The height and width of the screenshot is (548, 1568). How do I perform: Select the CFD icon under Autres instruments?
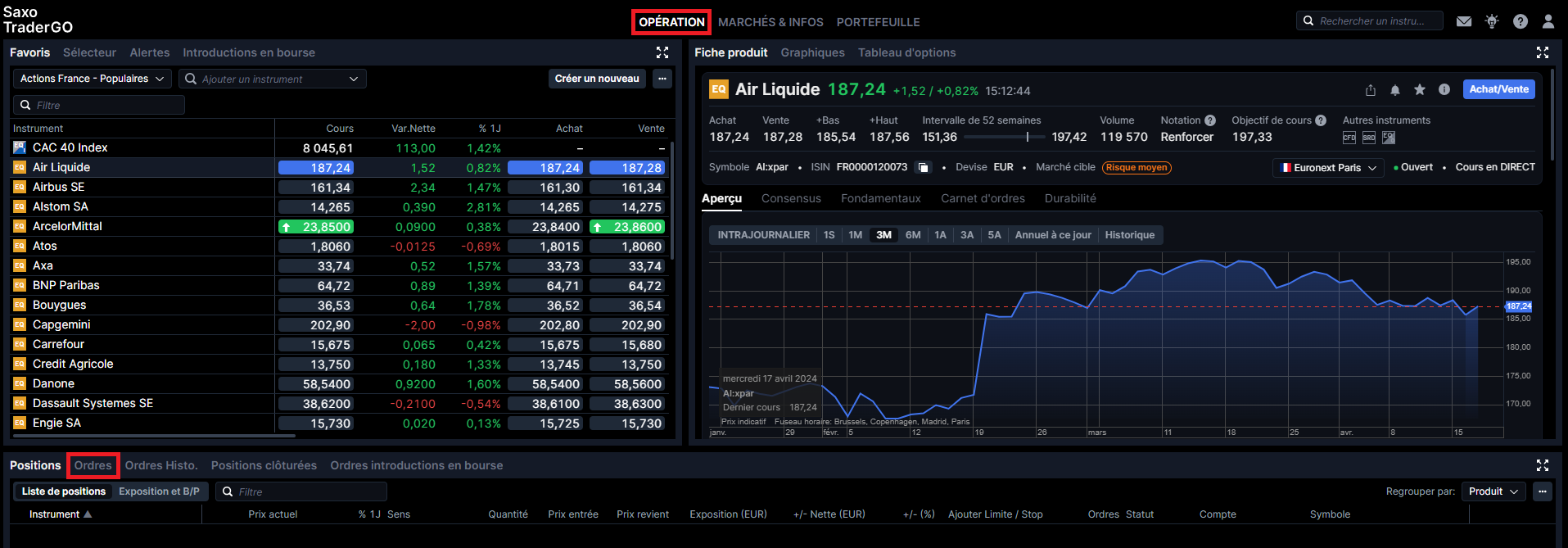click(x=1349, y=138)
